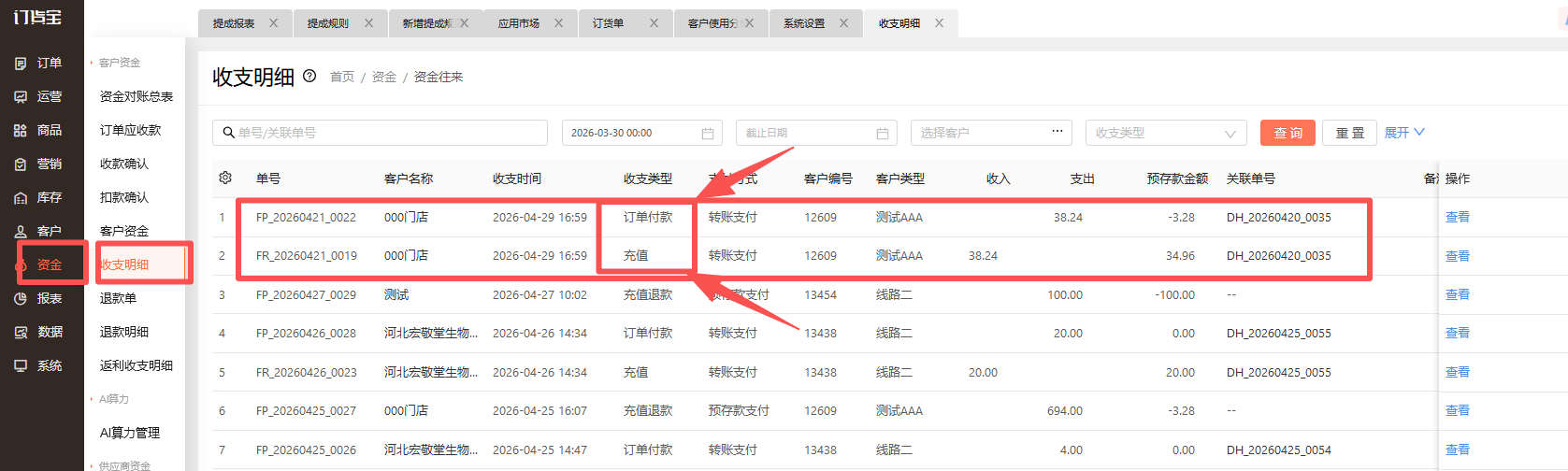Switch to the 新增提成规则 tab
The image size is (1568, 471).
(428, 23)
